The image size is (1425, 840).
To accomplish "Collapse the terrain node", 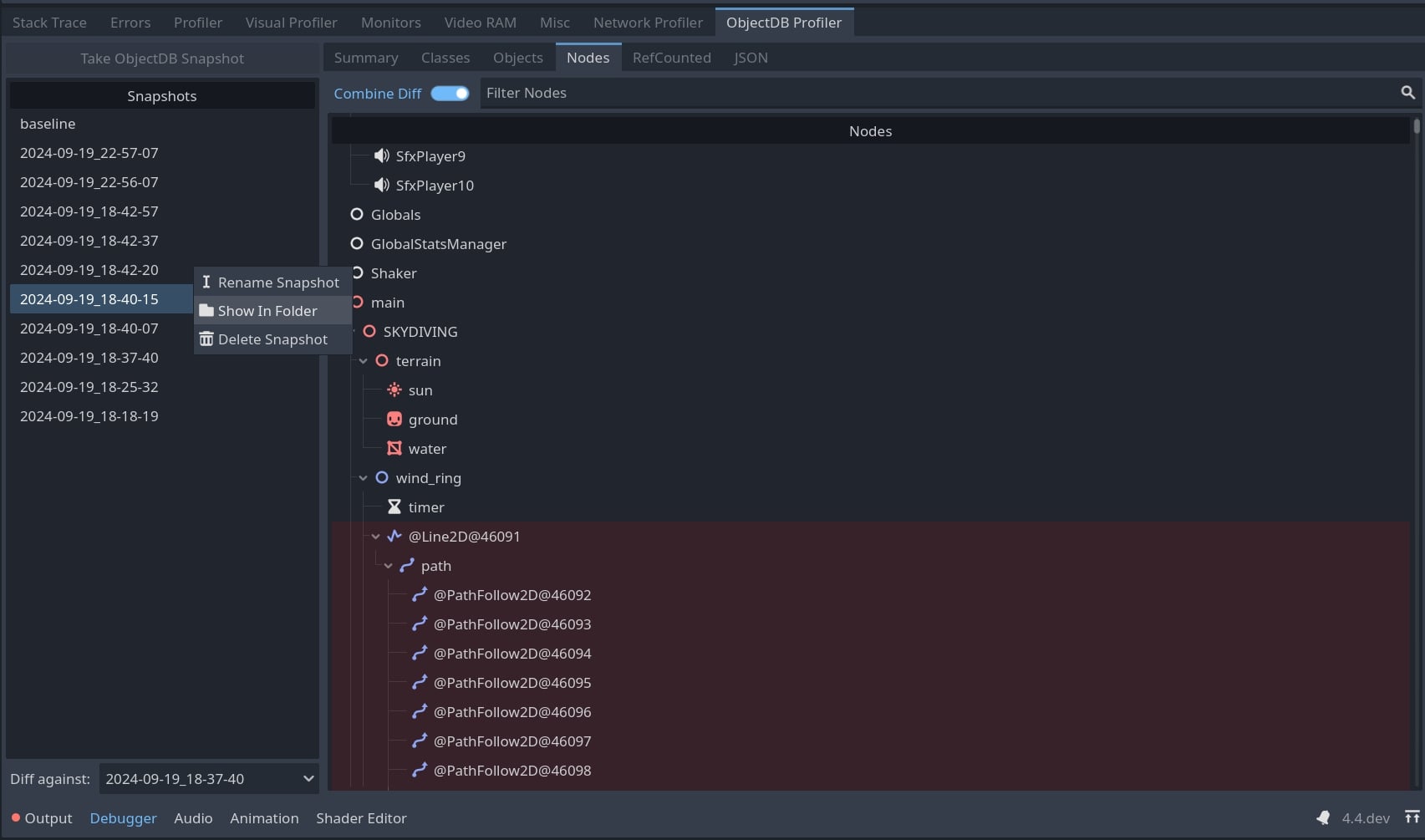I will 363,360.
